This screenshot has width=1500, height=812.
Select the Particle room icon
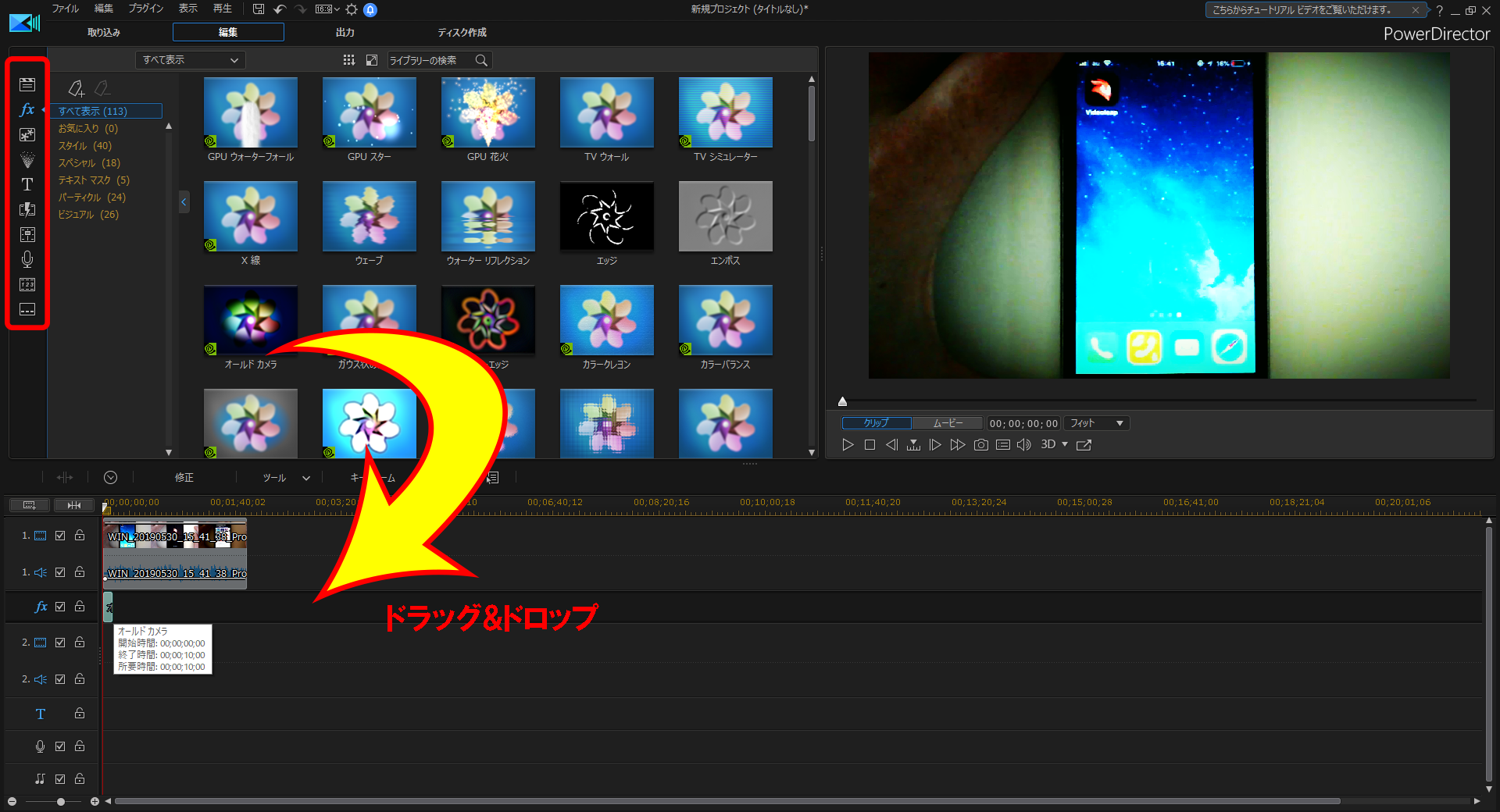click(27, 160)
